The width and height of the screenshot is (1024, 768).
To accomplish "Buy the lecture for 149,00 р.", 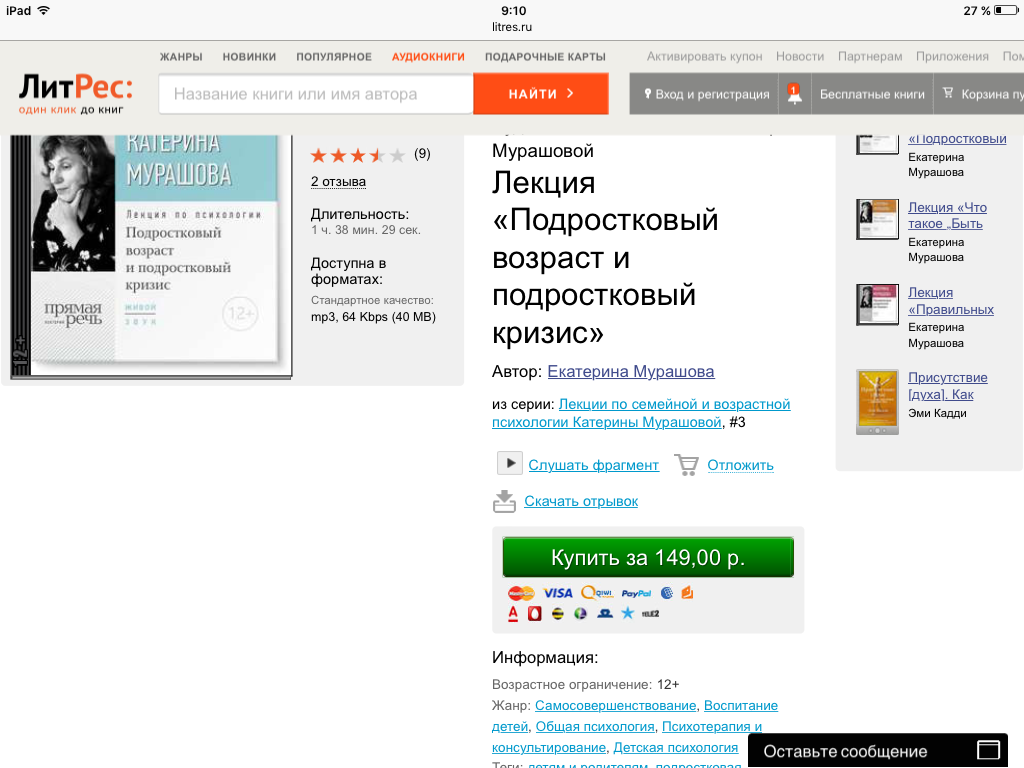I will [648, 558].
